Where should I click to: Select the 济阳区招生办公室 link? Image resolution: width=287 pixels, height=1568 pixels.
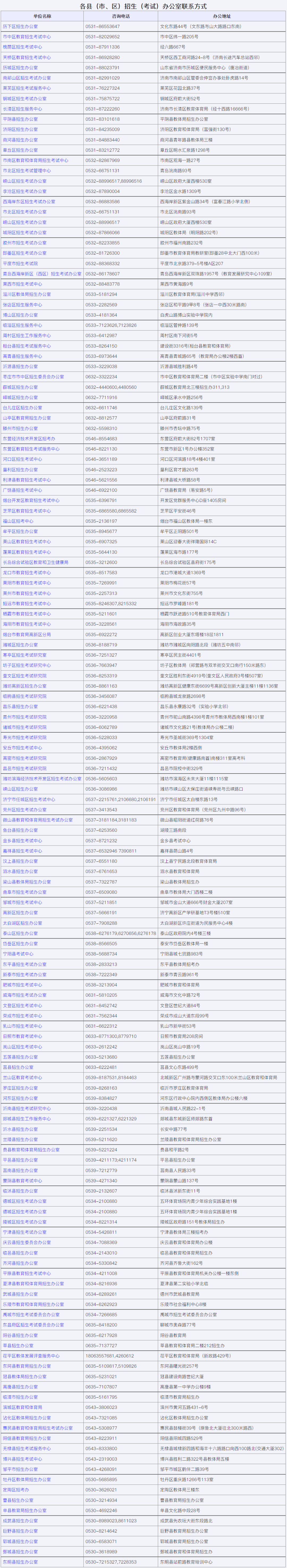point(20,130)
